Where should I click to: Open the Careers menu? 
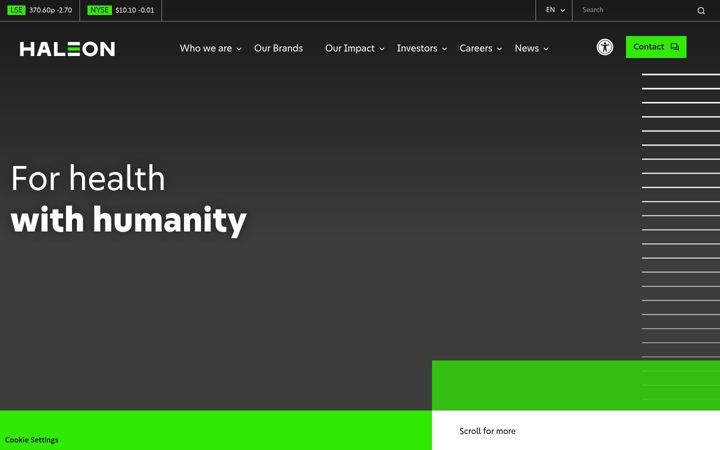476,48
